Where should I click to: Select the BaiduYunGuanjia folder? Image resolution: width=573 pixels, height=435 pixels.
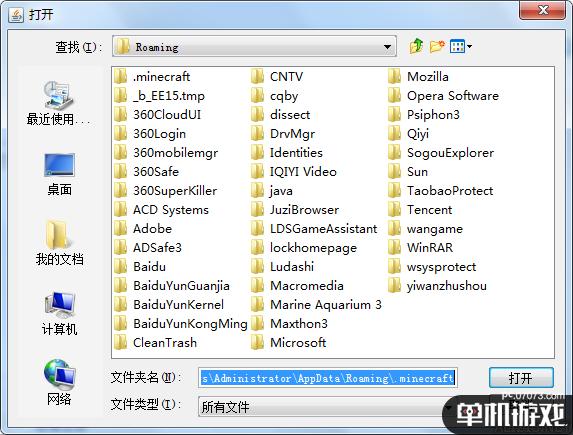[172, 285]
